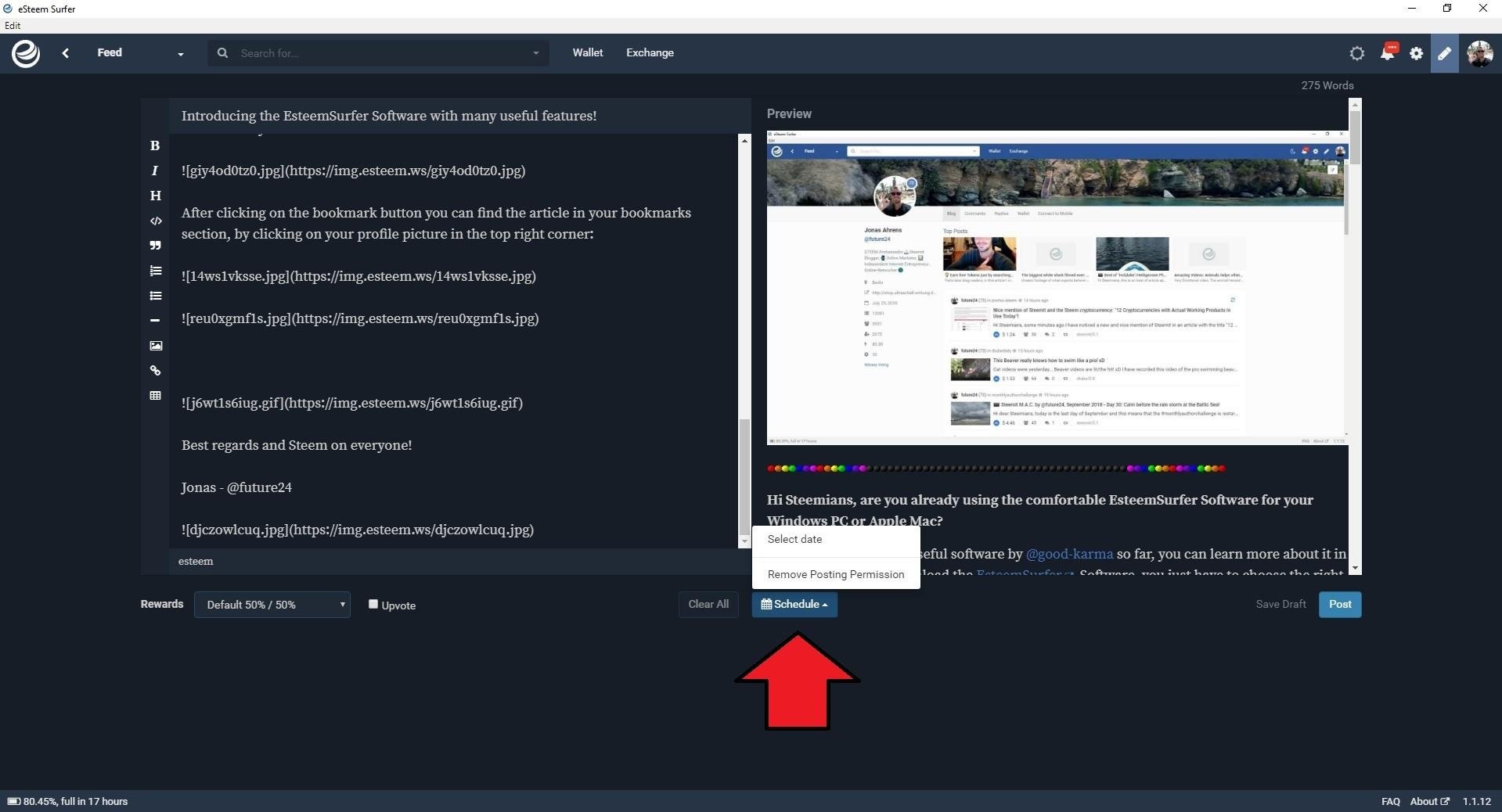This screenshot has height=812, width=1502.
Task: Open the user profile avatar
Action: click(x=1480, y=53)
